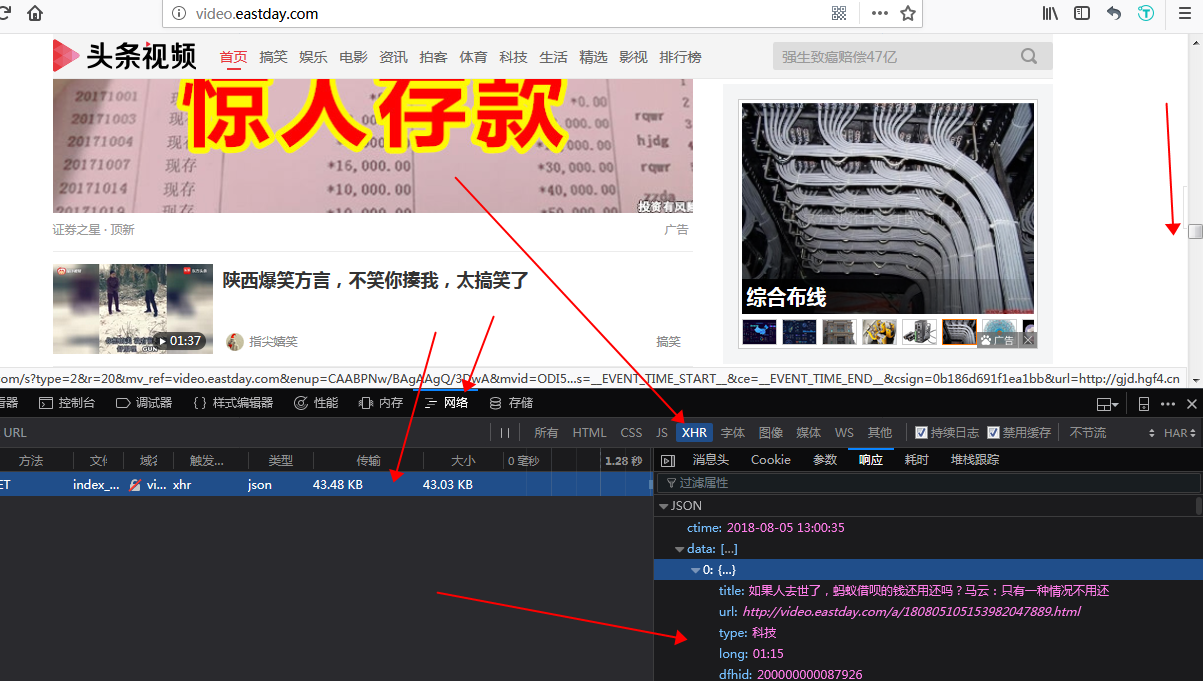
Task: Click the site information icon
Action: (180, 13)
